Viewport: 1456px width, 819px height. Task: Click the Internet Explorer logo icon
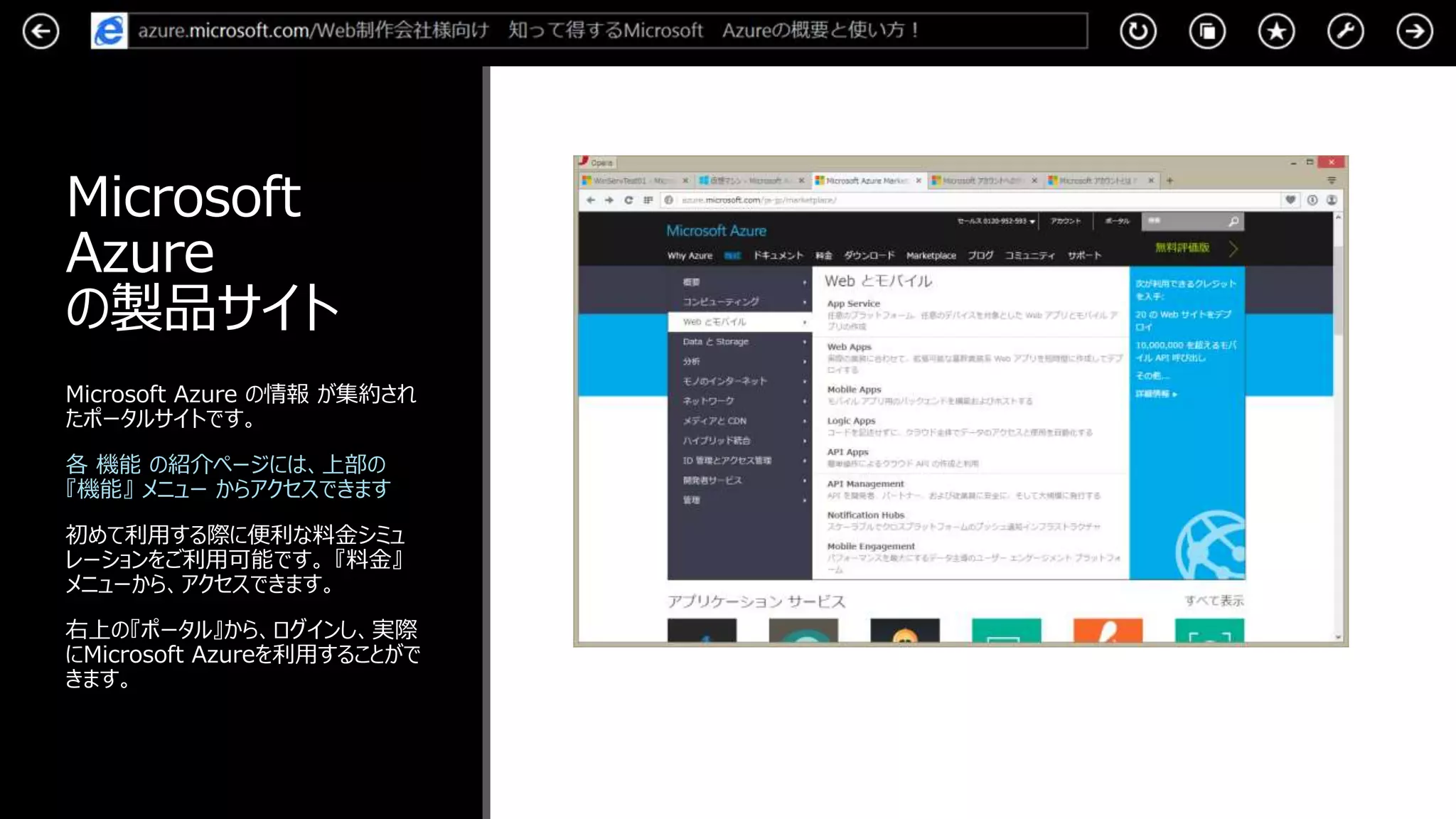[x=109, y=31]
